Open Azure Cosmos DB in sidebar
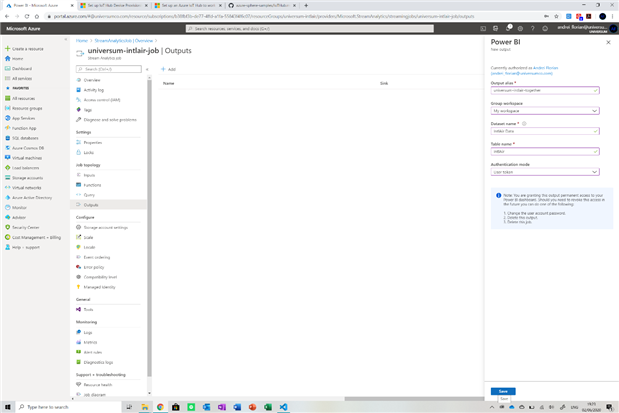Image resolution: width=619 pixels, height=413 pixels. click(x=28, y=148)
